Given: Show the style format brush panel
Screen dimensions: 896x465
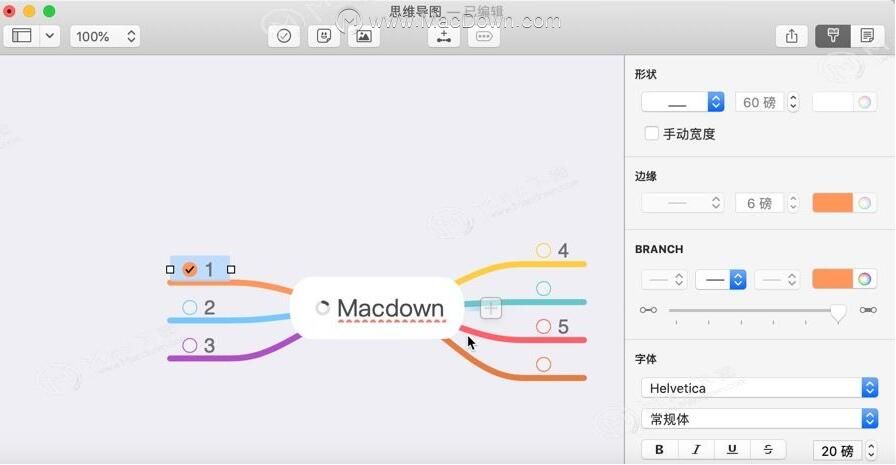Looking at the screenshot, I should coord(833,36).
